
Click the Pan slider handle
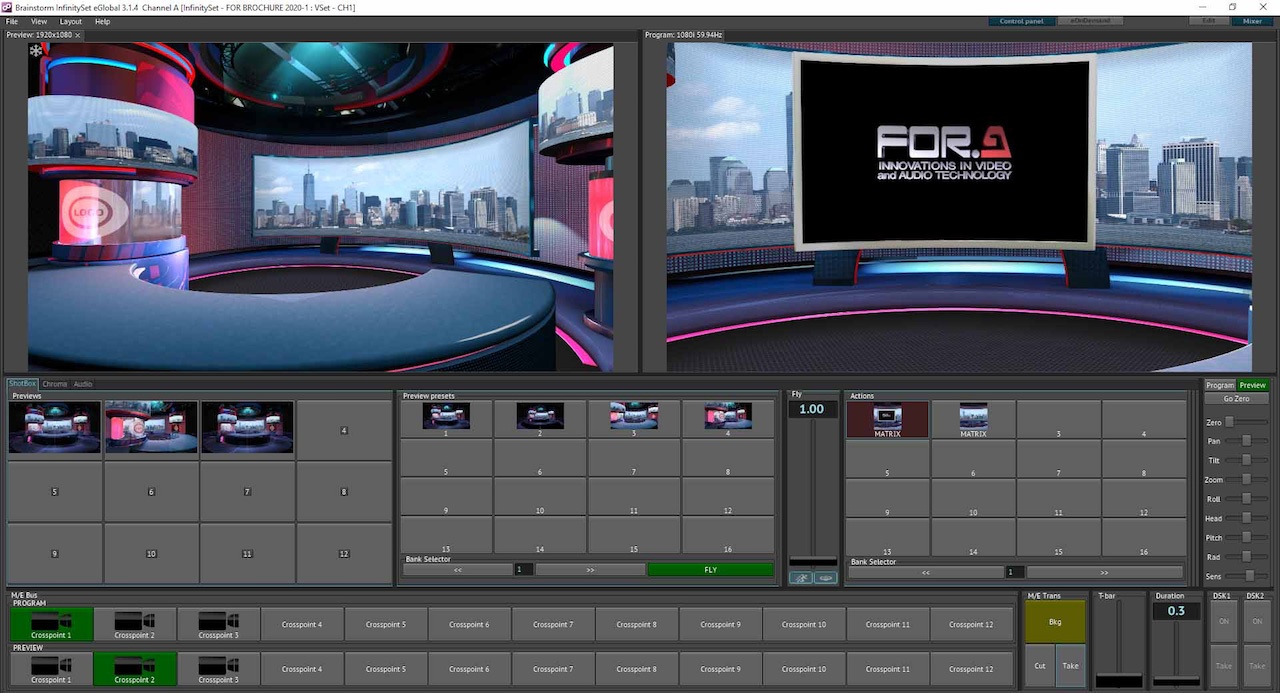click(x=1247, y=441)
